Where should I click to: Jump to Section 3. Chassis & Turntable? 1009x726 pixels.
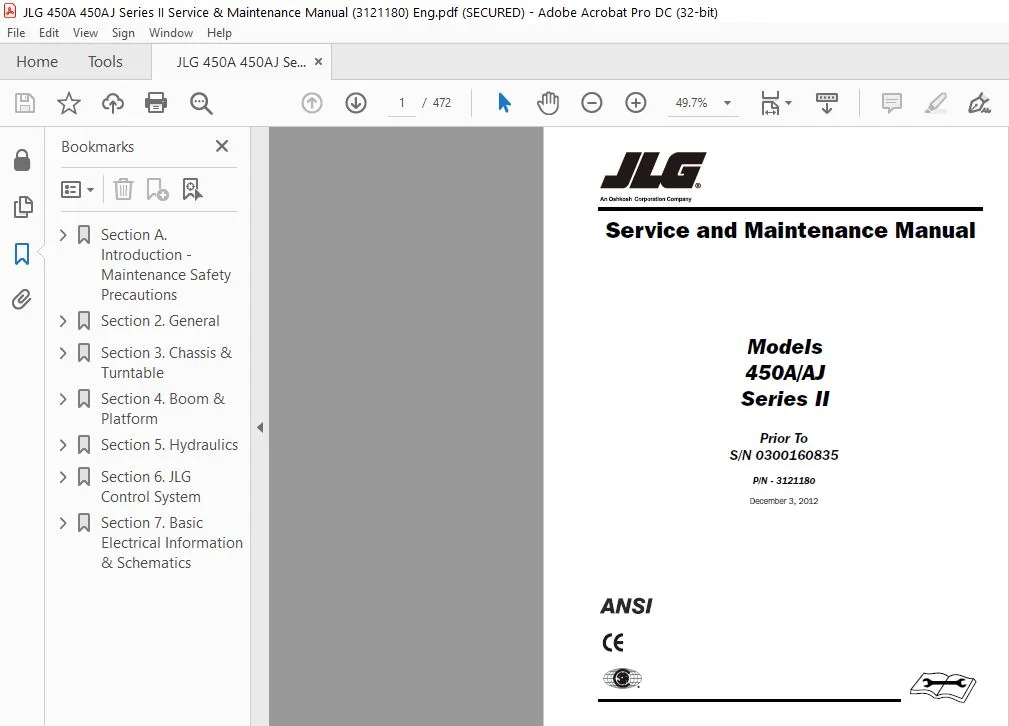point(166,362)
